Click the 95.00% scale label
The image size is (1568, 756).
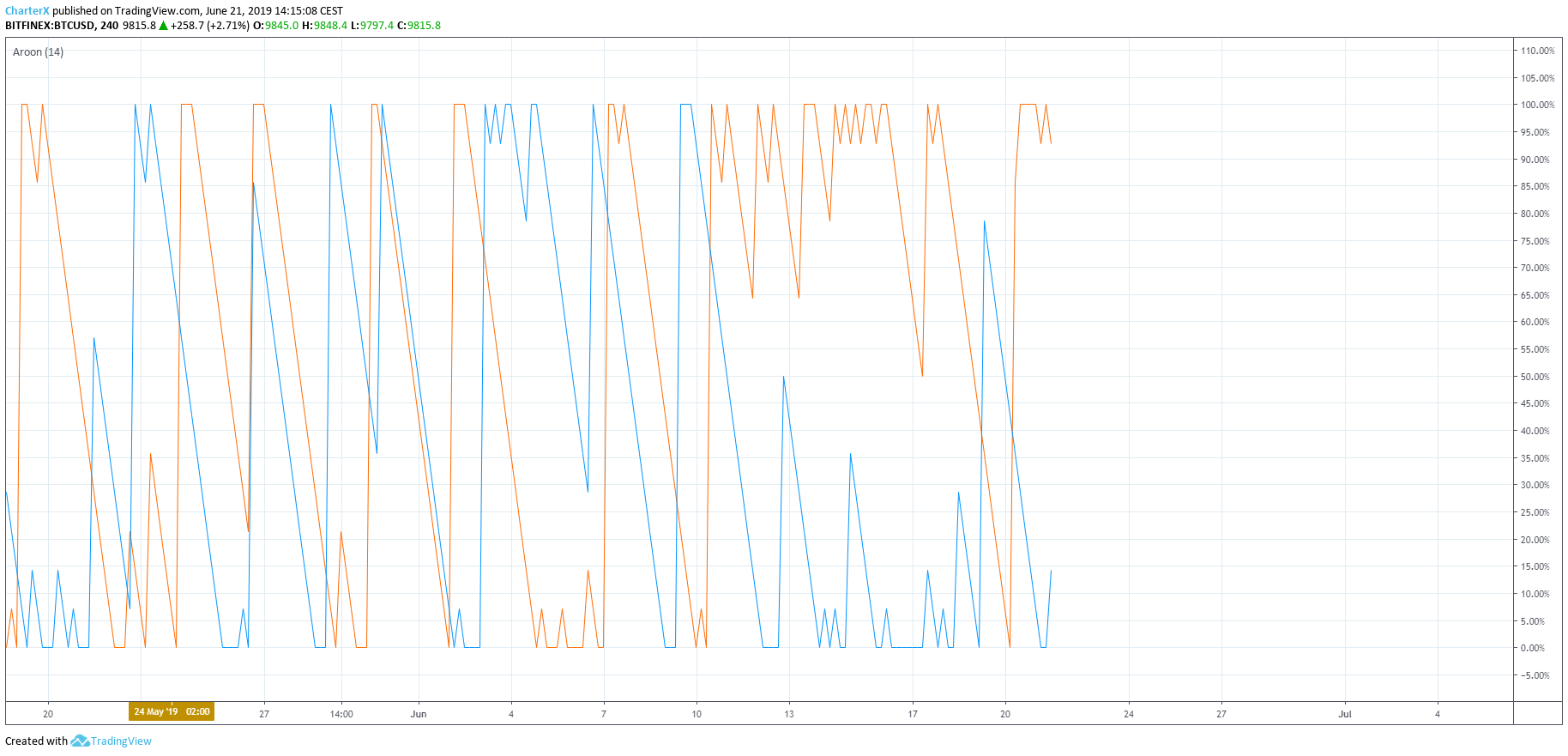point(1535,132)
